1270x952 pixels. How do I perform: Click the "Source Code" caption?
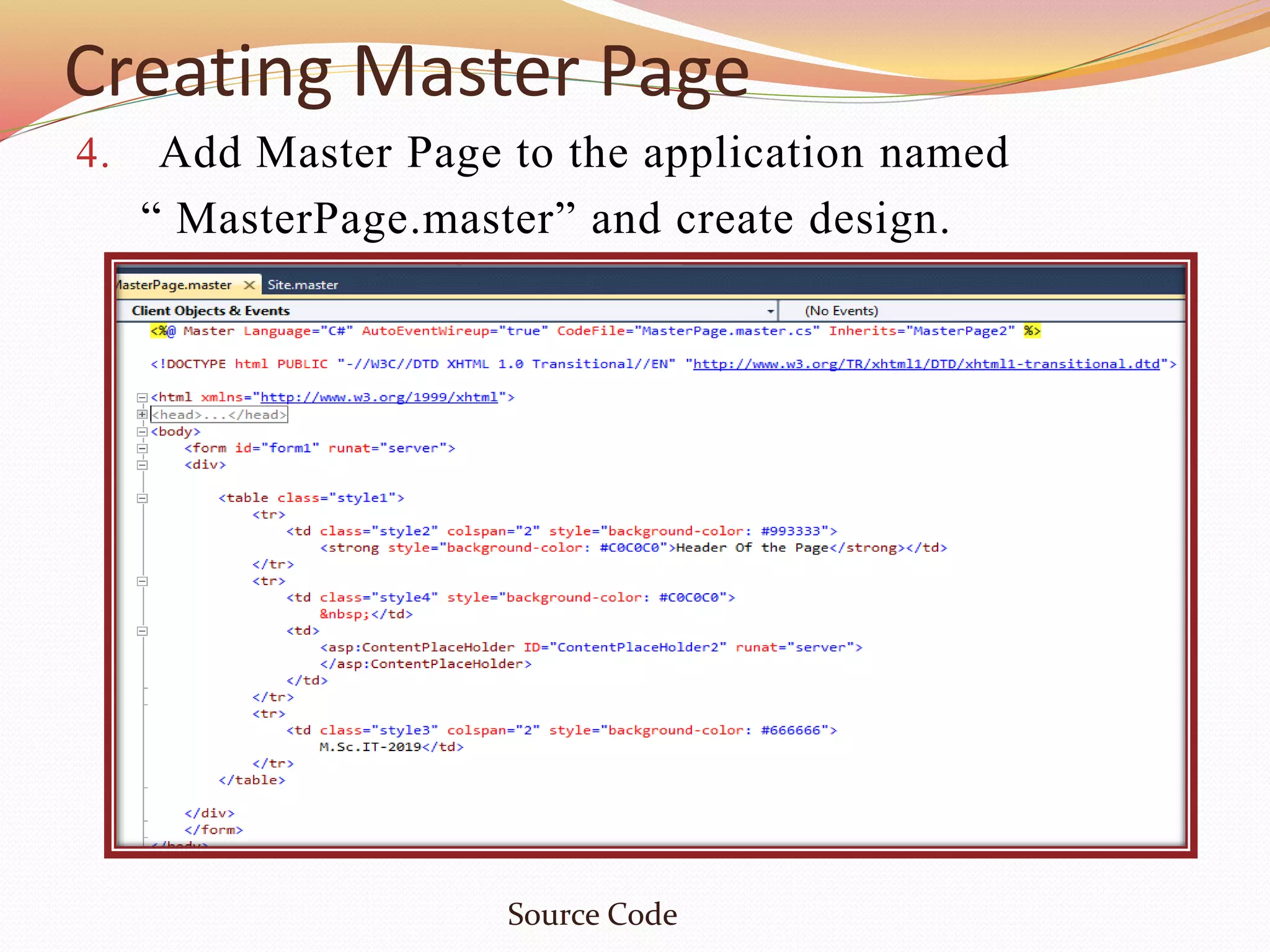pos(592,914)
